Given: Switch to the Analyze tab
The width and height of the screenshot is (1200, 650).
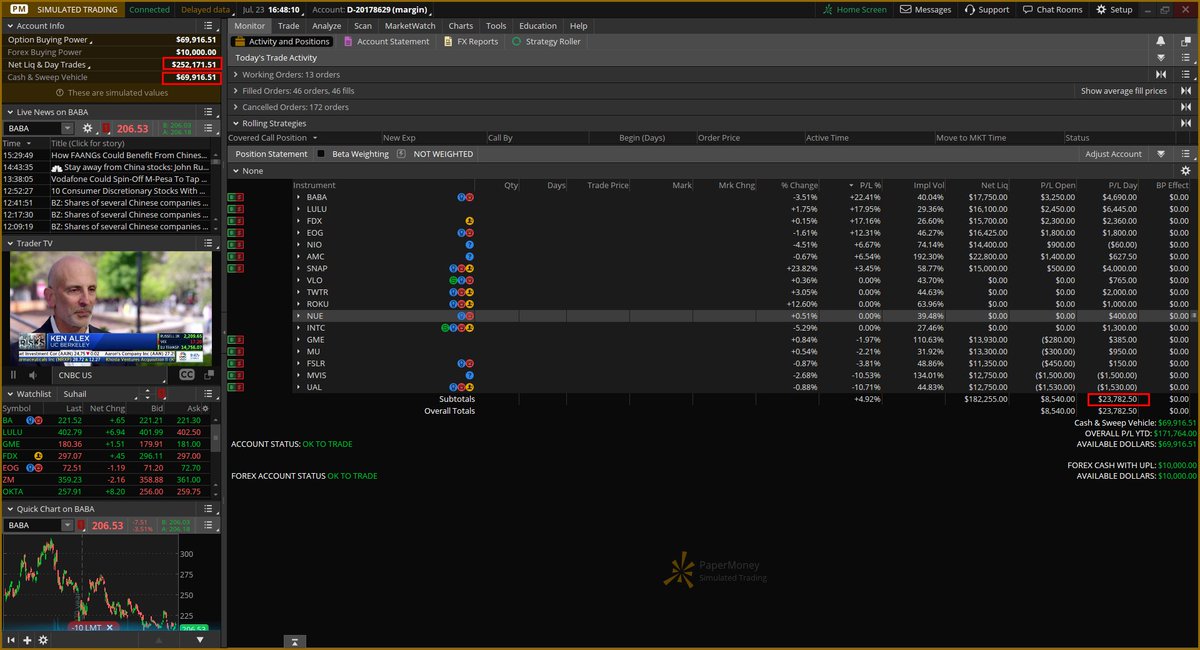Looking at the screenshot, I should coord(326,25).
